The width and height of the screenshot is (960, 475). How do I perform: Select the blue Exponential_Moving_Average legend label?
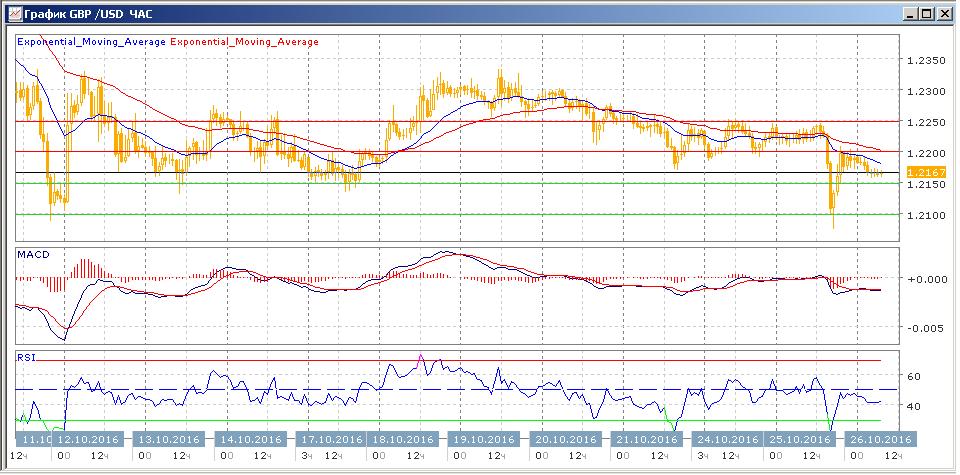[92, 42]
